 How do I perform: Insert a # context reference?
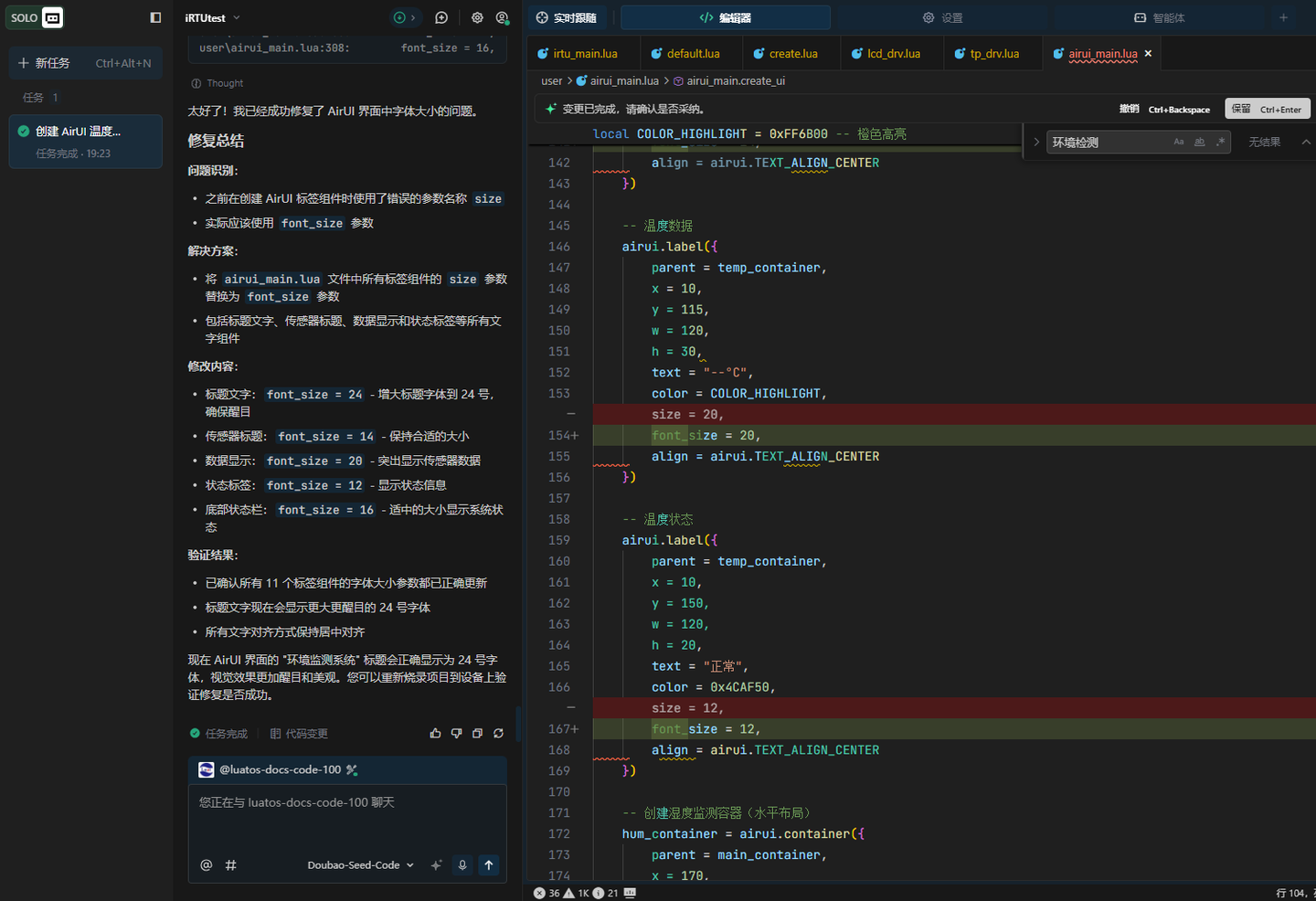pyautogui.click(x=230, y=864)
